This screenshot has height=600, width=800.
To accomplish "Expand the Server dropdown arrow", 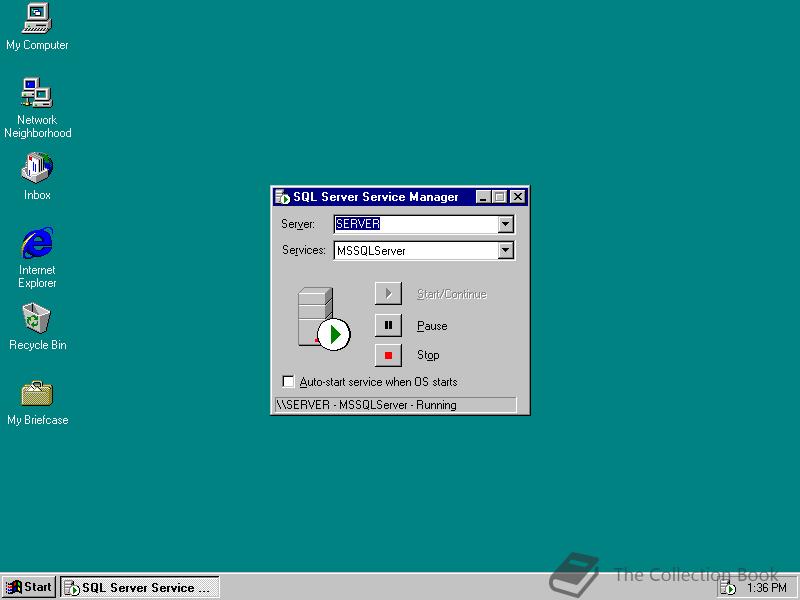I will tap(506, 224).
